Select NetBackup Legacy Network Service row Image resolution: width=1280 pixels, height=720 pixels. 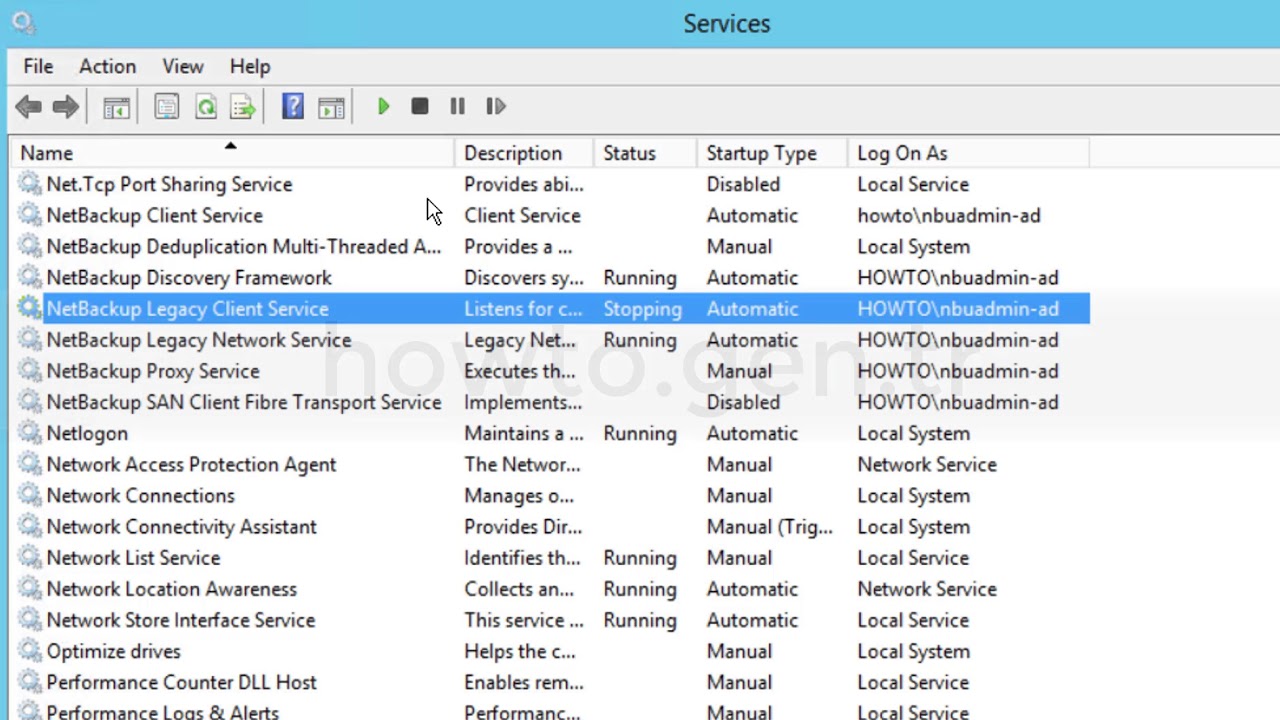550,340
